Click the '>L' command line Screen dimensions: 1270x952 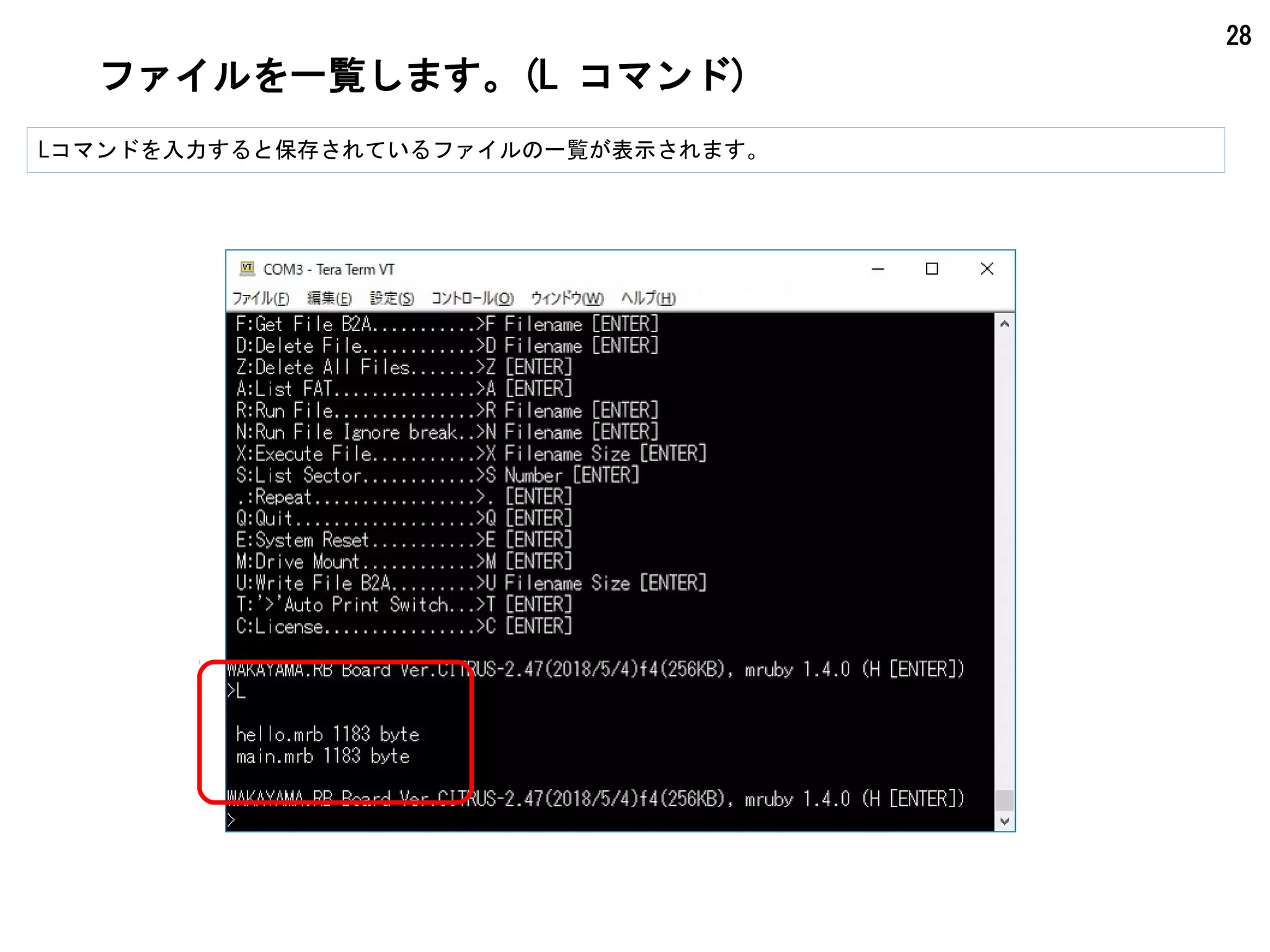236,691
